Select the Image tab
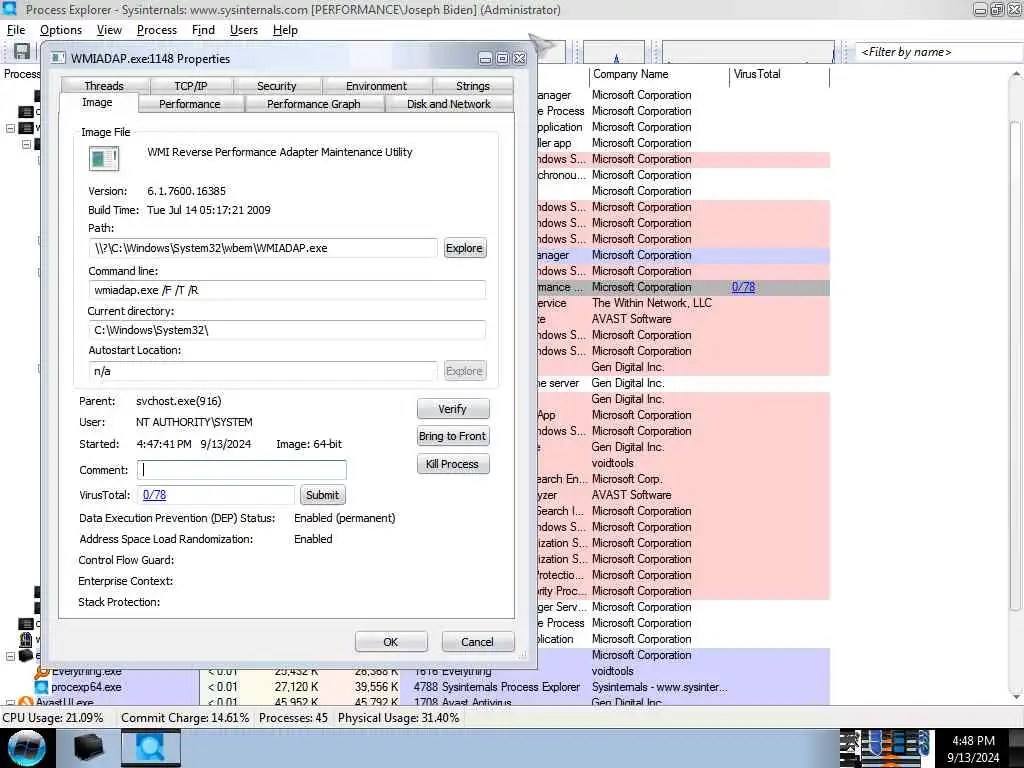The width and height of the screenshot is (1024, 768). click(x=97, y=103)
